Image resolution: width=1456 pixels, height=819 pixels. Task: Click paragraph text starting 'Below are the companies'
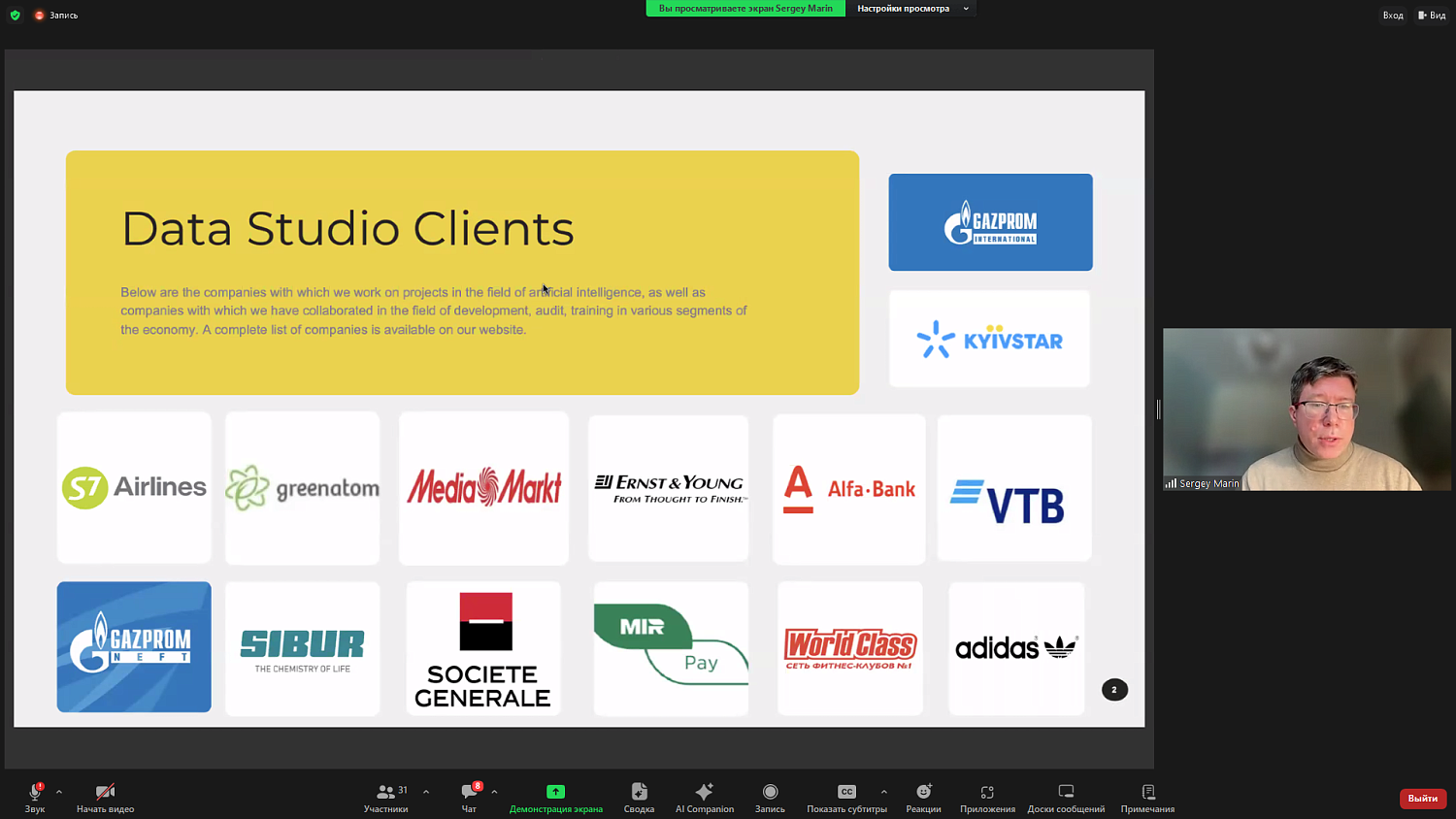(434, 311)
